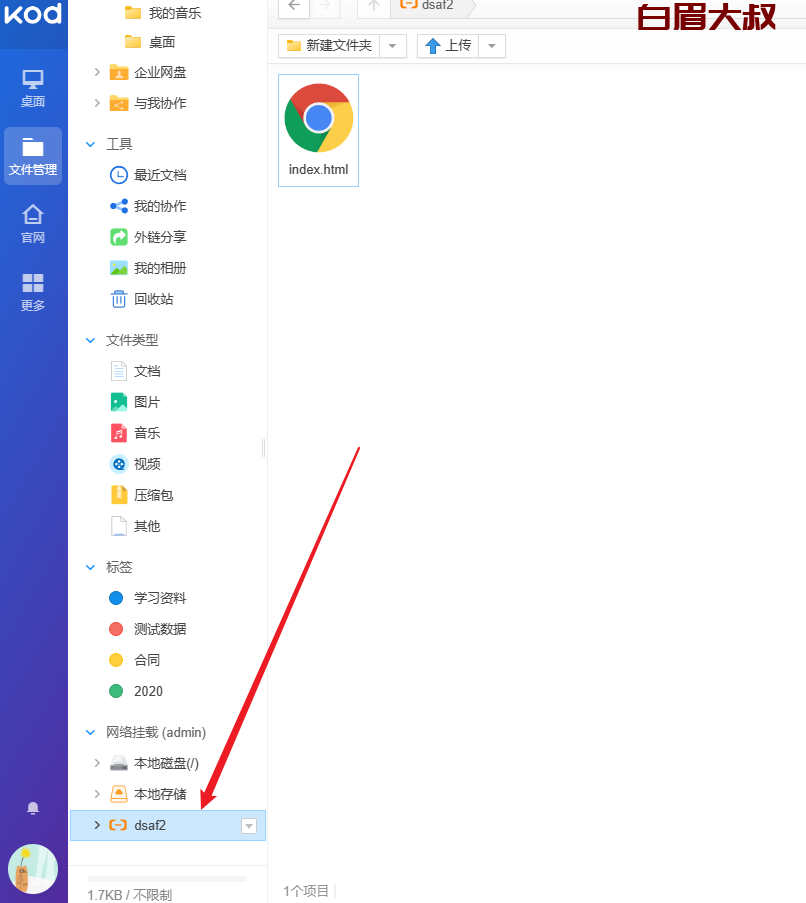Open the 官网 home icon
The width and height of the screenshot is (806, 903).
33,224
